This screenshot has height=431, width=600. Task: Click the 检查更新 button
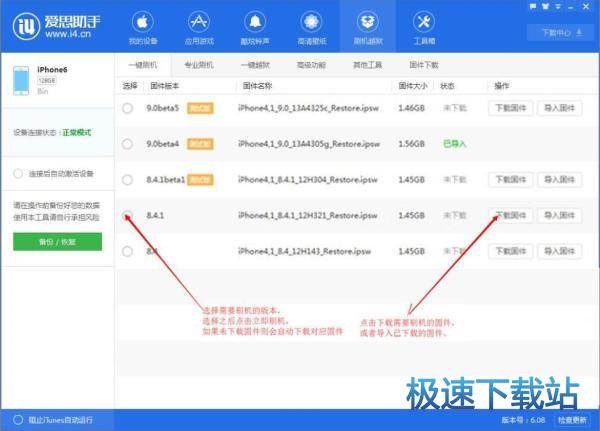[572, 420]
